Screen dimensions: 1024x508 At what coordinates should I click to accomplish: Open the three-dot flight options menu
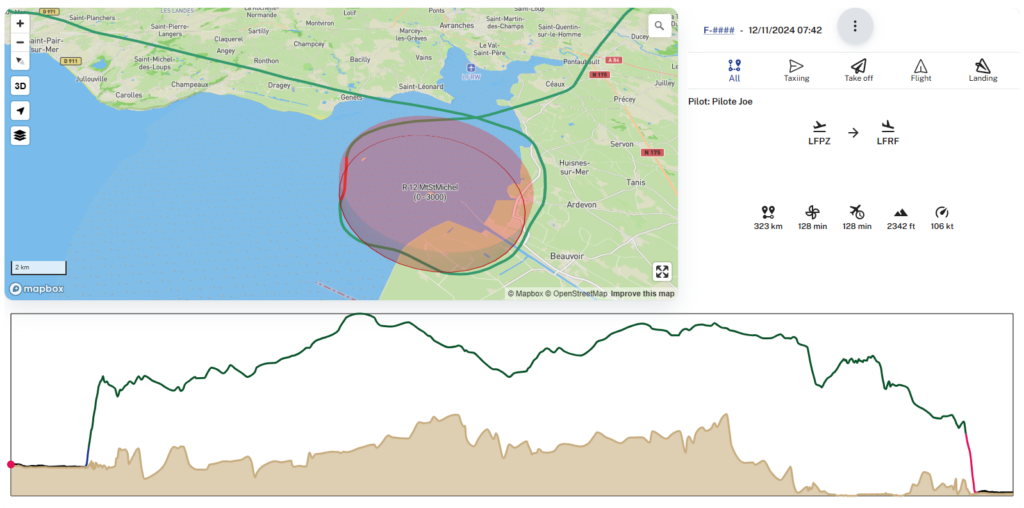coord(854,26)
